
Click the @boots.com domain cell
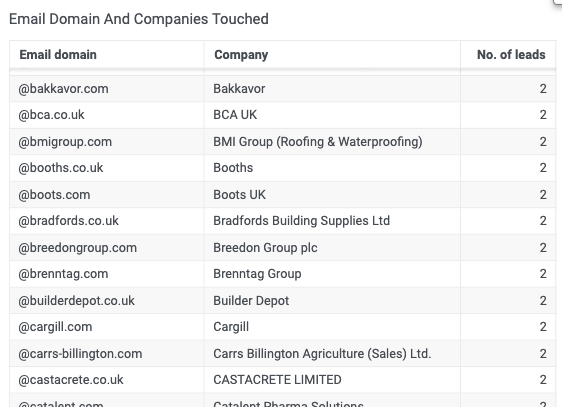coord(107,195)
